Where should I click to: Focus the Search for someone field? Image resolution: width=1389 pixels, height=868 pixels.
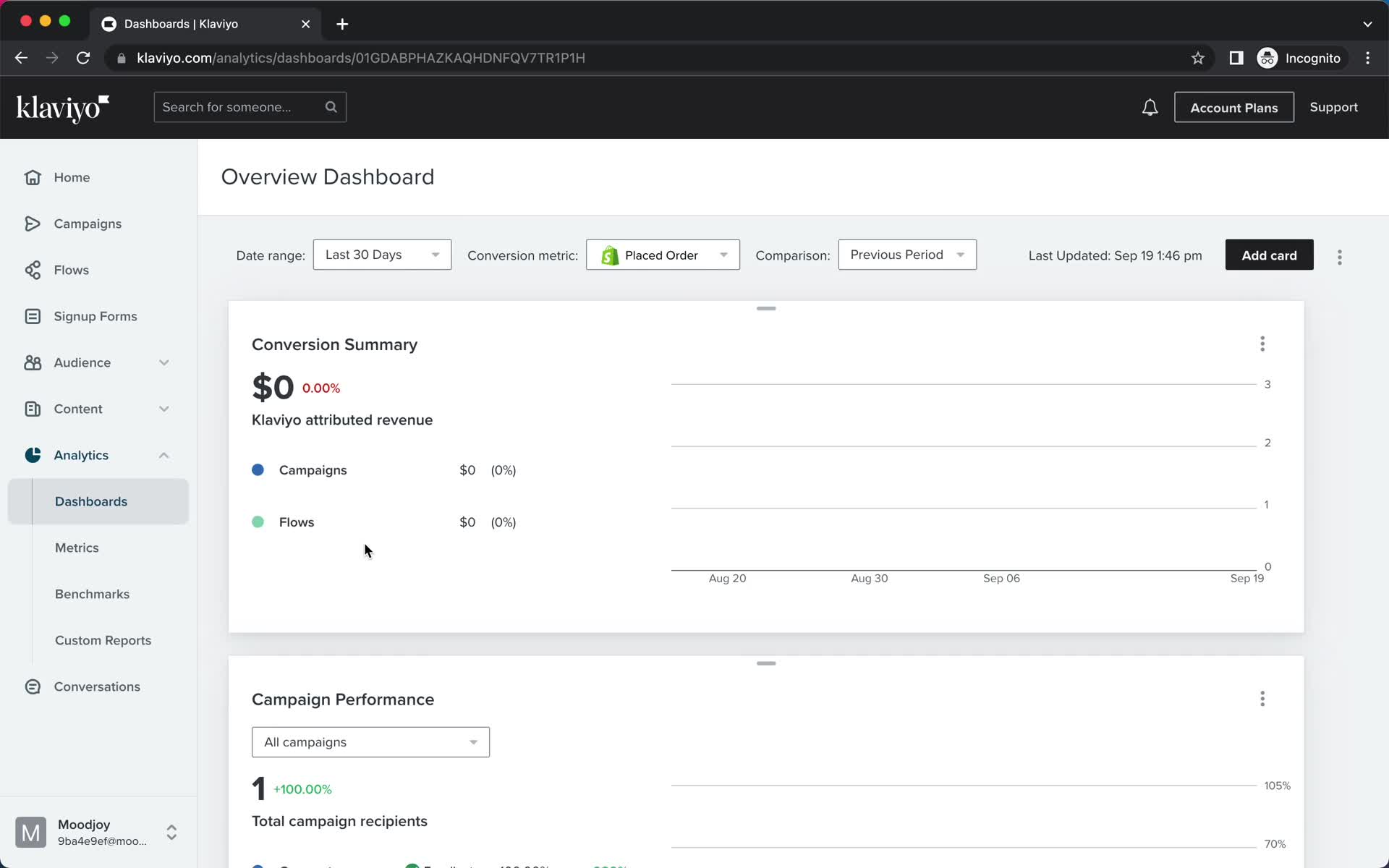(250, 107)
